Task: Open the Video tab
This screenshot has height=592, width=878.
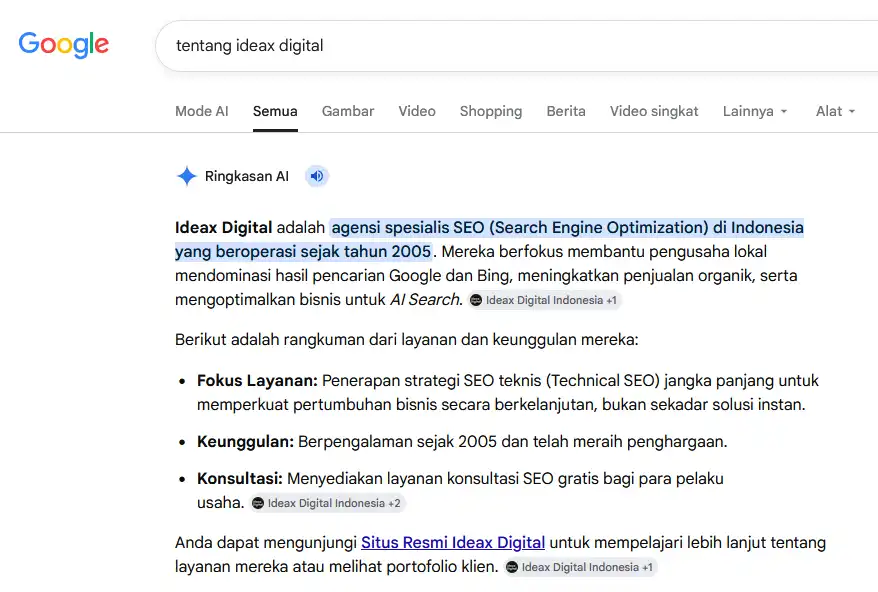Action: (417, 111)
